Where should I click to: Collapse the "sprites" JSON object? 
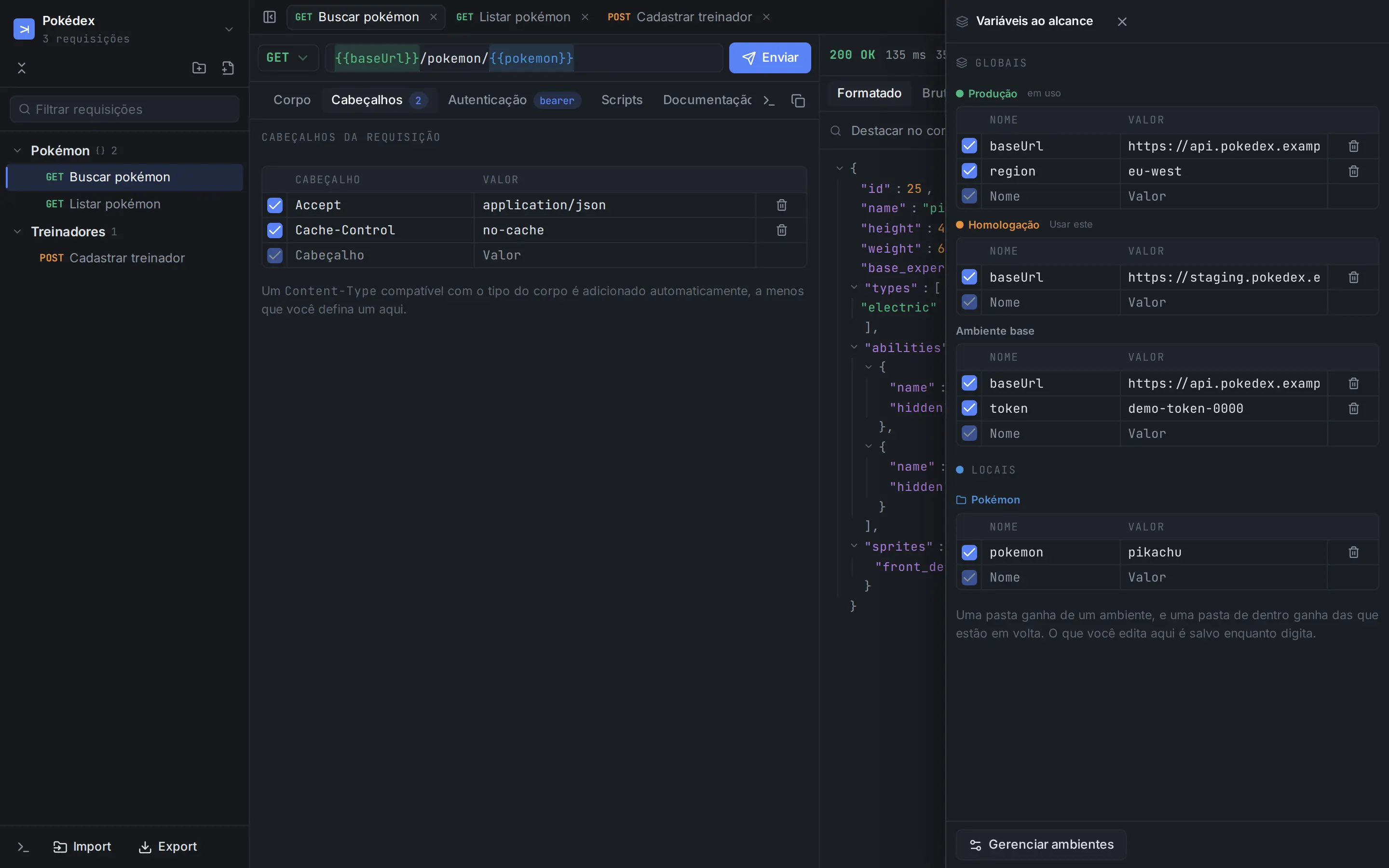click(x=854, y=545)
